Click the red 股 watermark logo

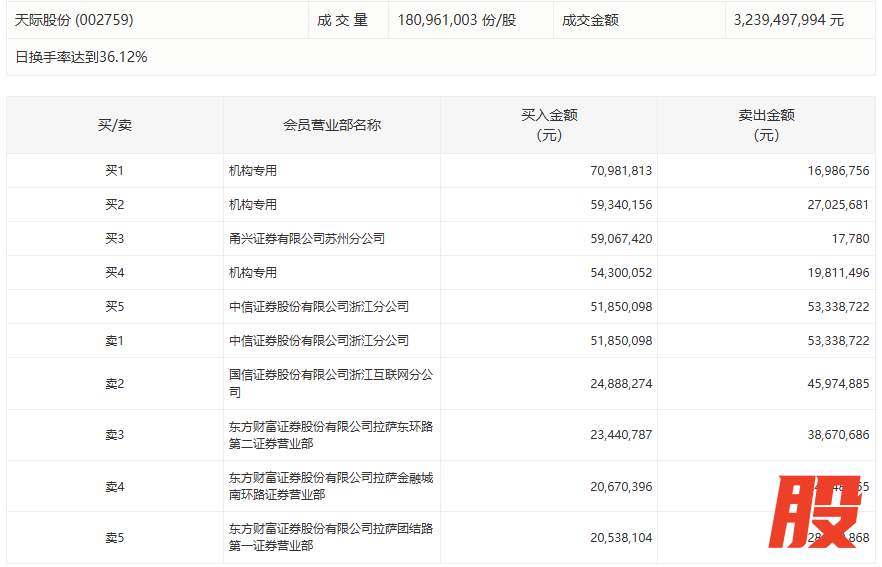(820, 512)
